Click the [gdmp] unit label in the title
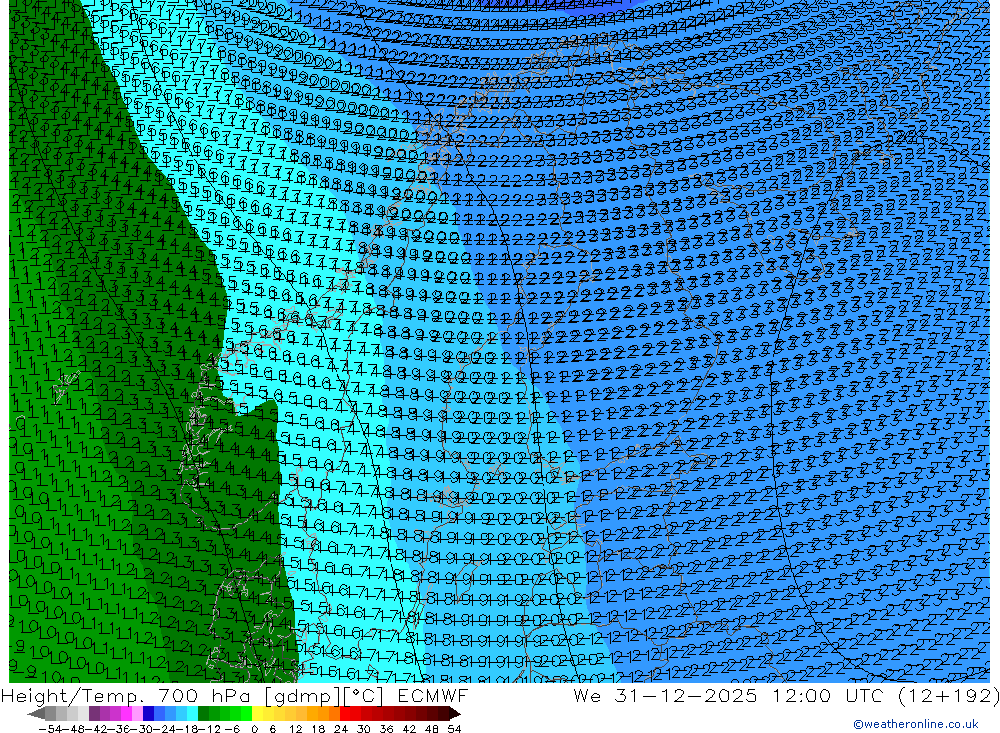Viewport: 1000px width, 733px height. pyautogui.click(x=302, y=695)
